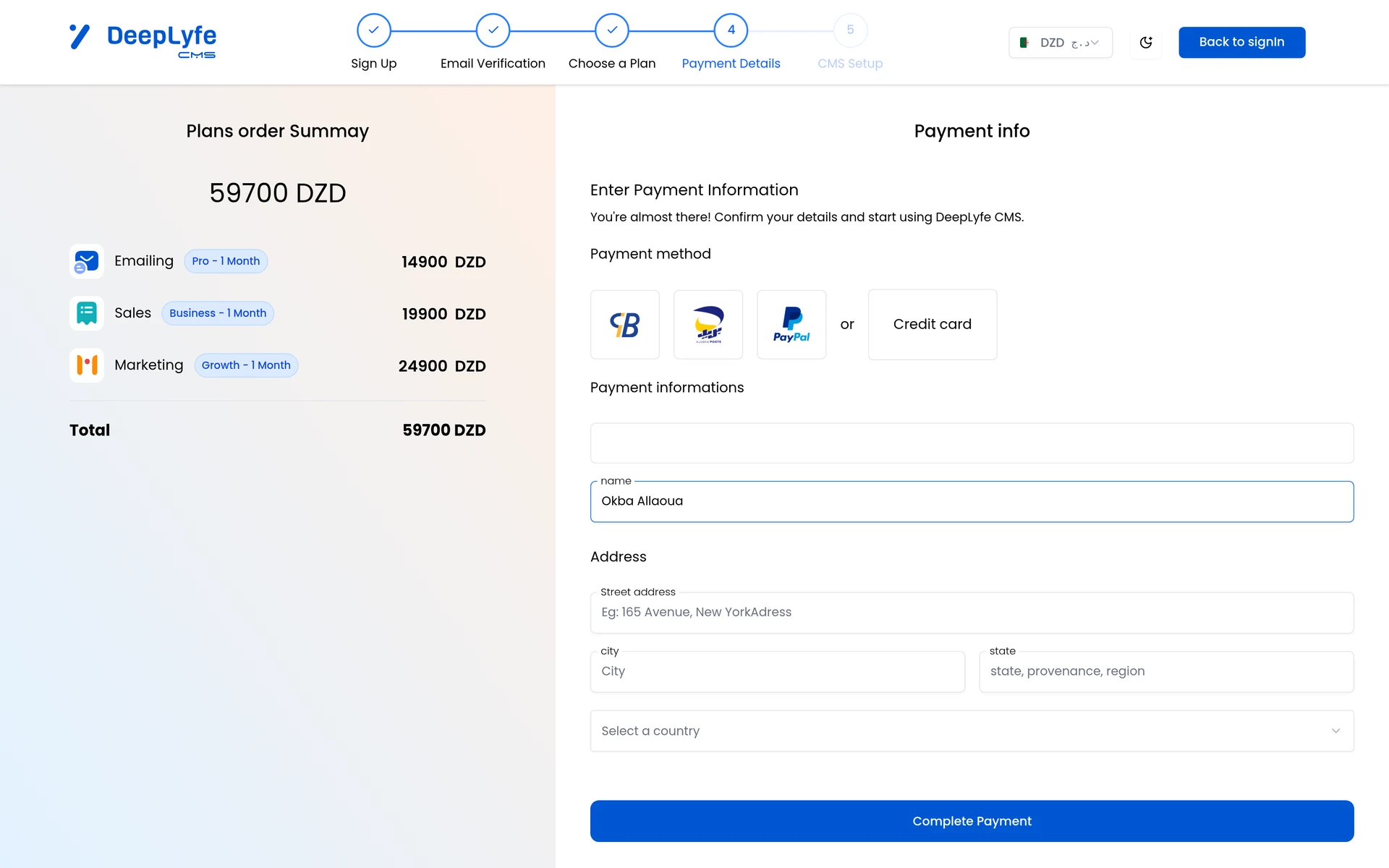The image size is (1389, 868).
Task: Click the Business - 1 Month badge
Action: [218, 313]
